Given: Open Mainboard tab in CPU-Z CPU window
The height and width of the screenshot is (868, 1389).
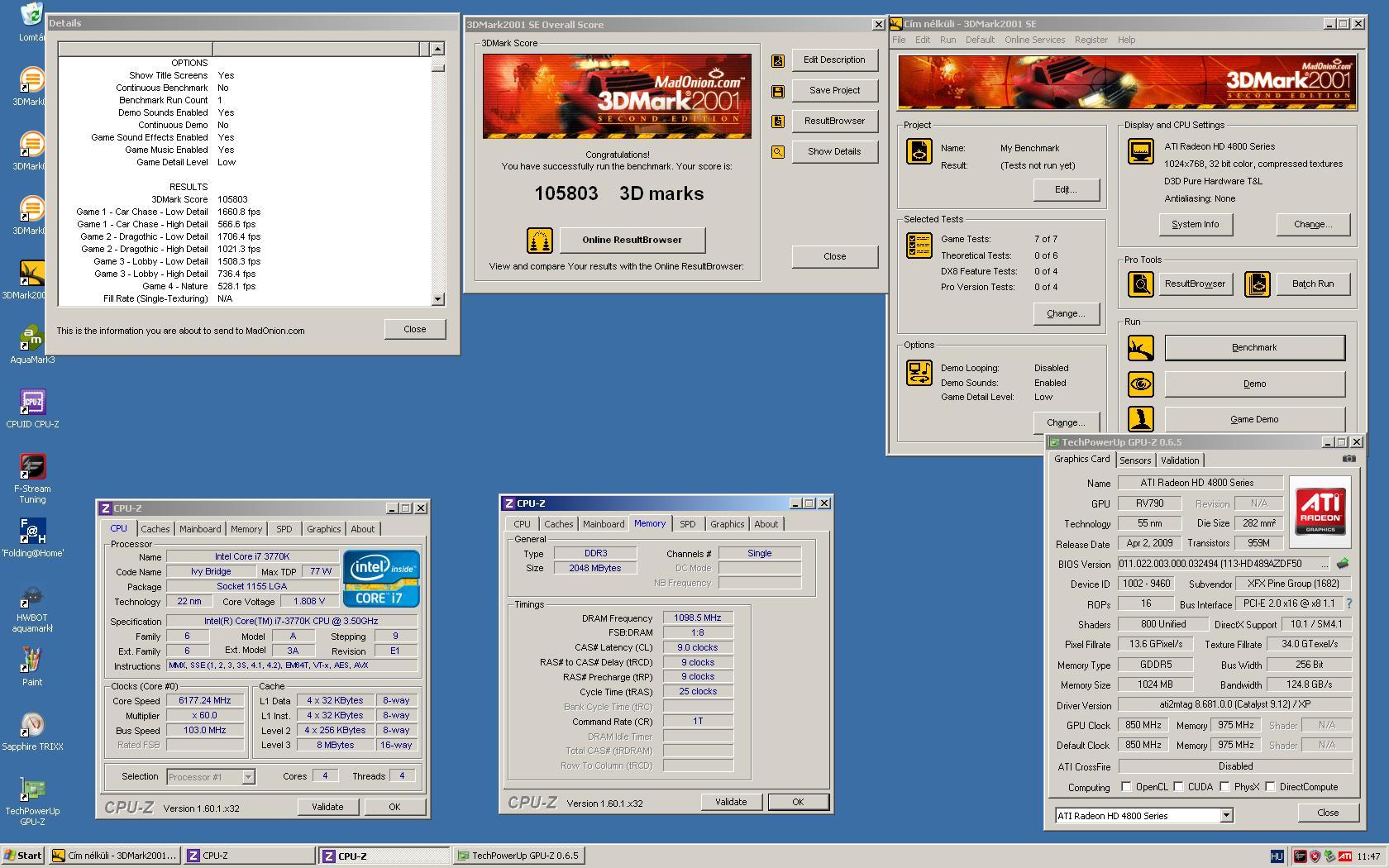Looking at the screenshot, I should [200, 529].
